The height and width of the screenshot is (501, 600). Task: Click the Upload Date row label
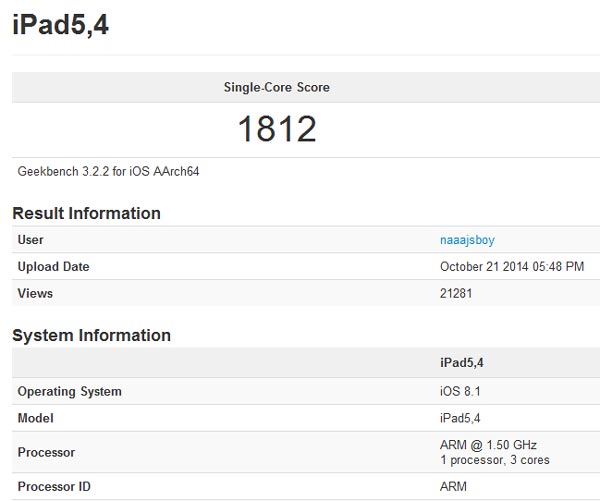click(x=54, y=267)
